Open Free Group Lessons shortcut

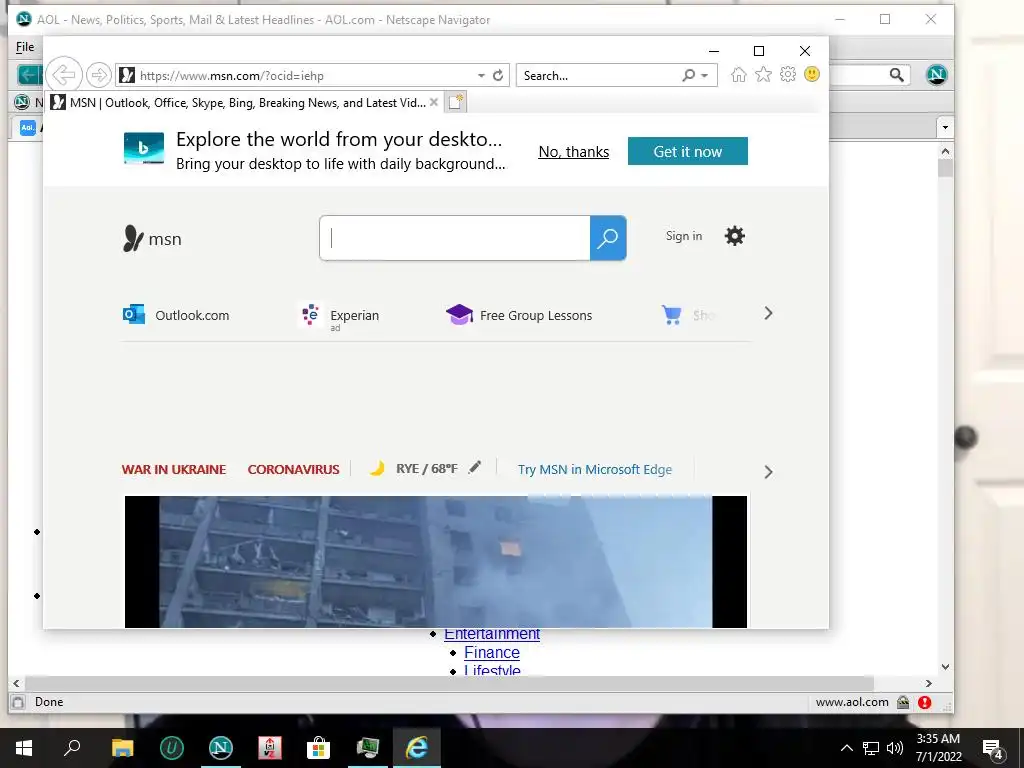tap(519, 315)
